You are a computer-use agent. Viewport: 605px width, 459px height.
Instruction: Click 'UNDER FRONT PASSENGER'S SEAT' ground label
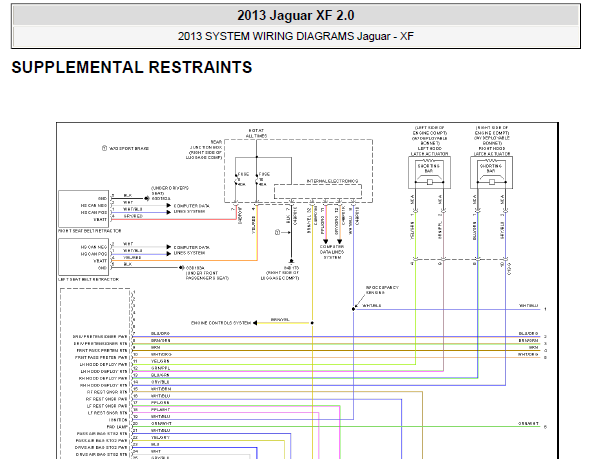coord(207,275)
